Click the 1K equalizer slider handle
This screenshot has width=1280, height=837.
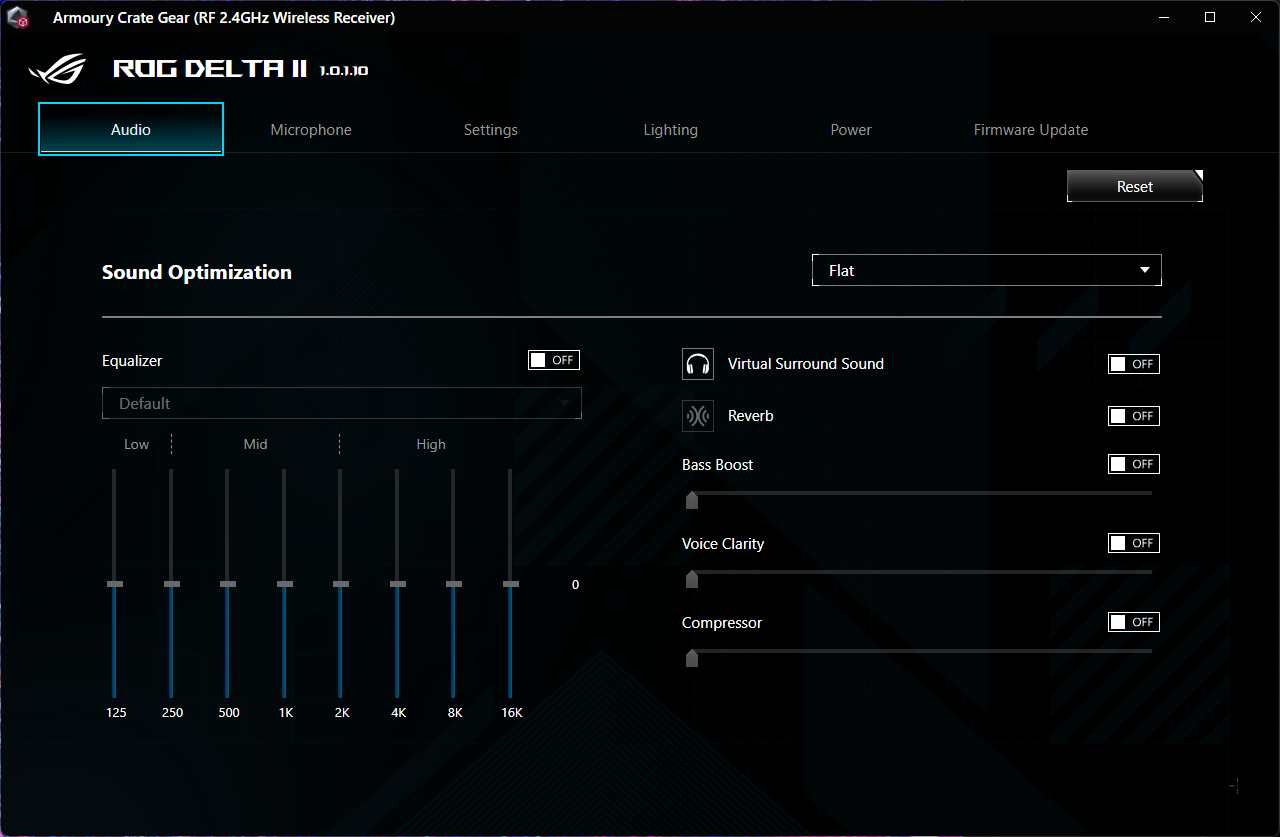285,584
